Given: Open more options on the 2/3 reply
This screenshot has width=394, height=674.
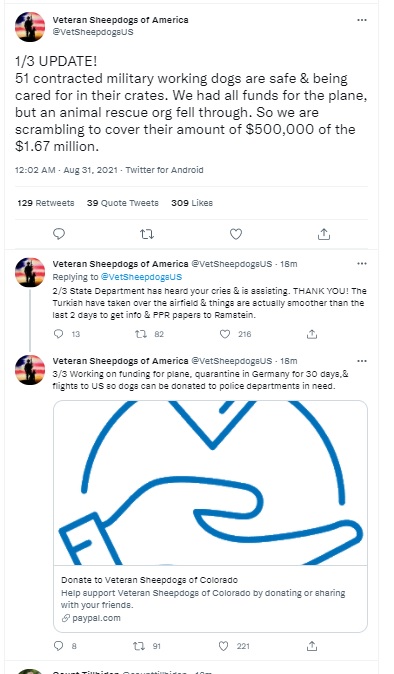Looking at the screenshot, I should [x=362, y=263].
